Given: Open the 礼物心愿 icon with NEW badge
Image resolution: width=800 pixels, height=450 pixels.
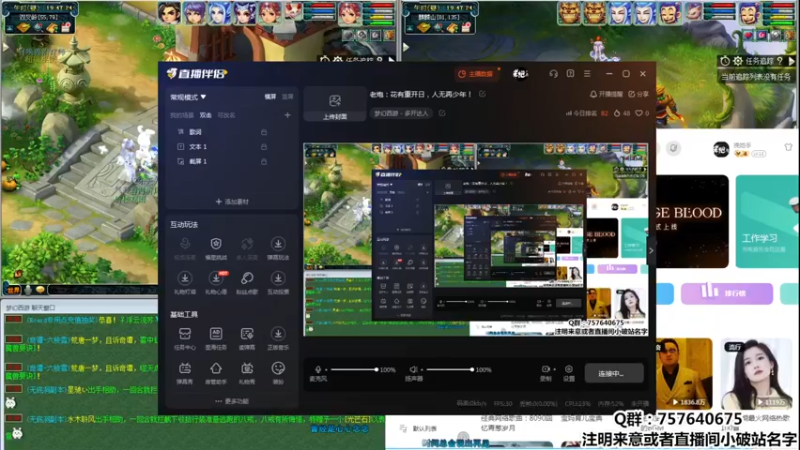Looking at the screenshot, I should coord(216,279).
